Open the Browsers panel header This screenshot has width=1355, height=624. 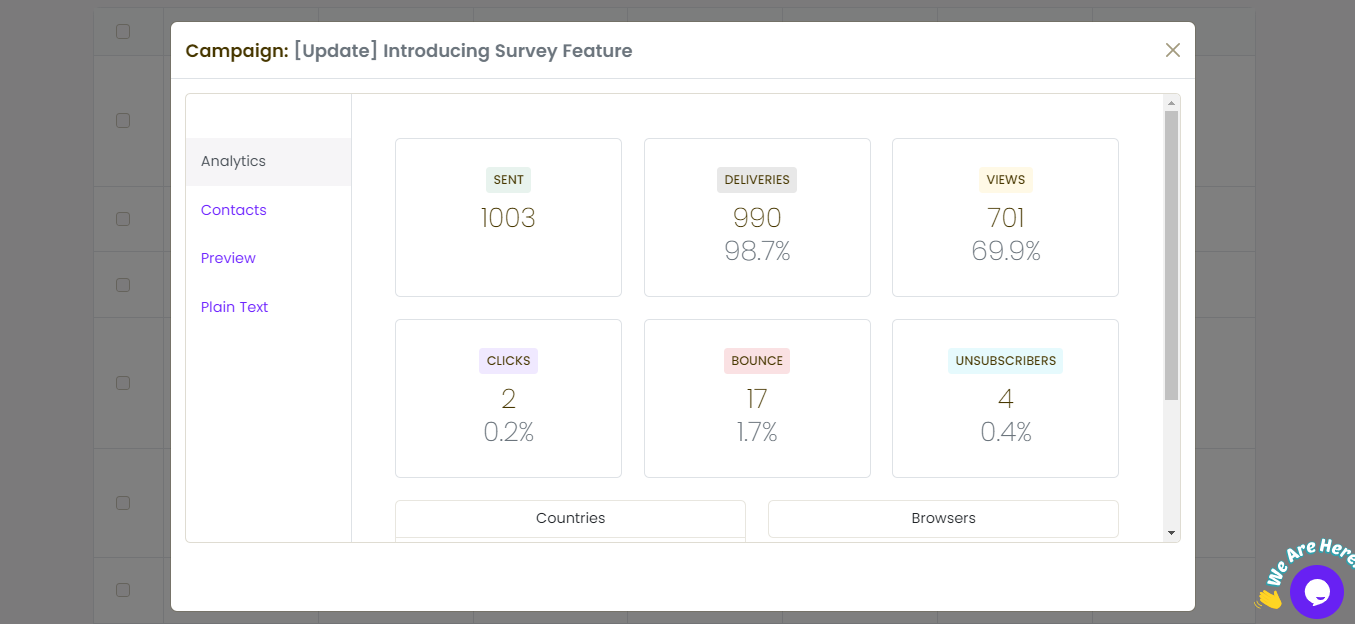click(x=943, y=518)
